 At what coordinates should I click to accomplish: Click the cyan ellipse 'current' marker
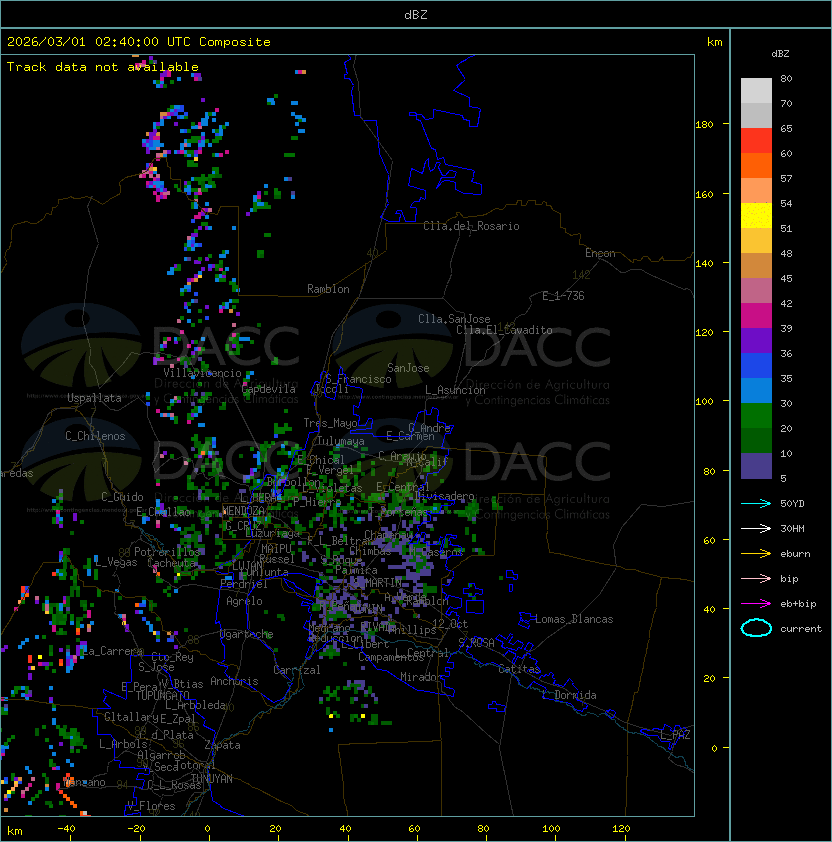pos(756,628)
